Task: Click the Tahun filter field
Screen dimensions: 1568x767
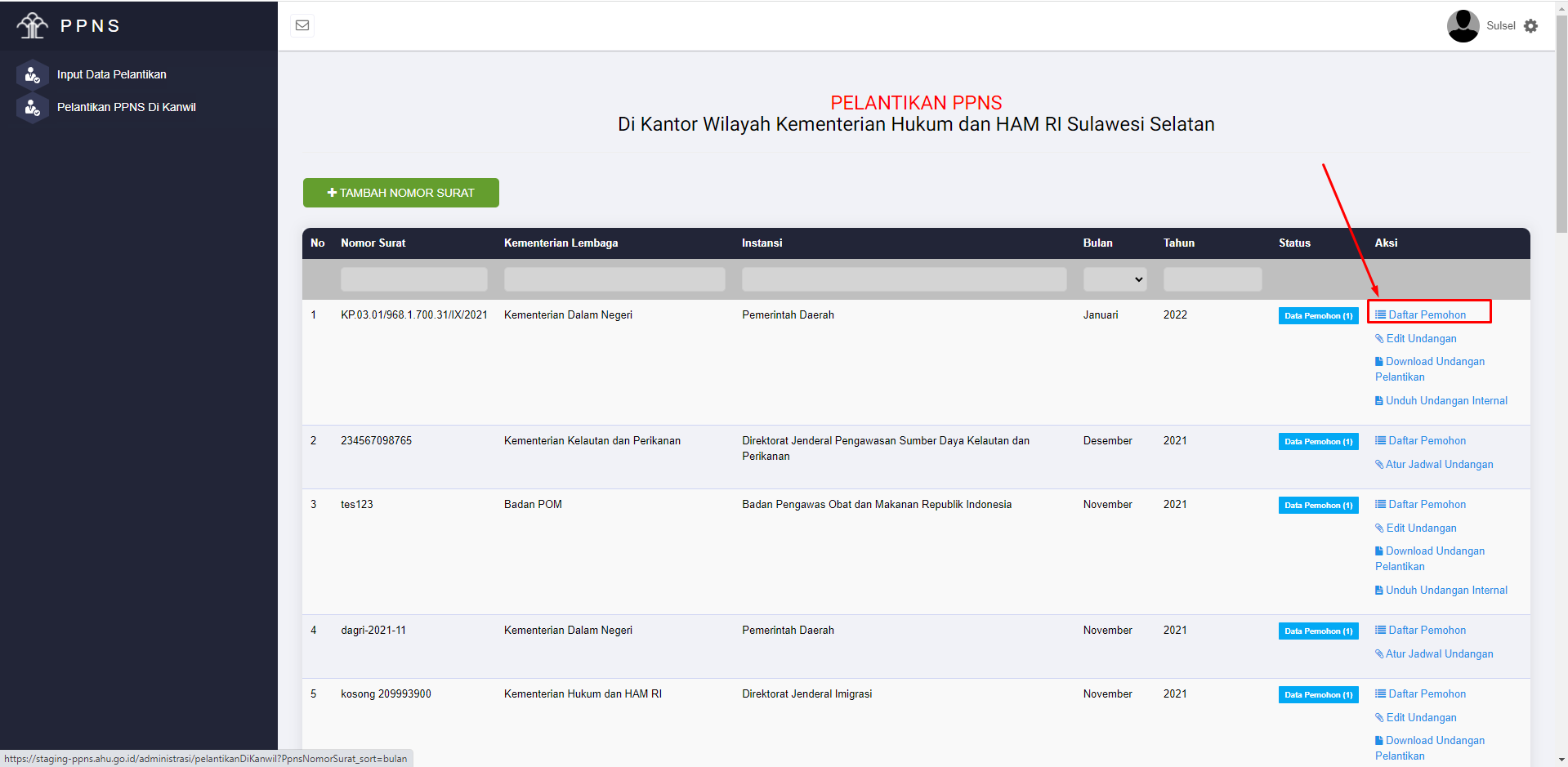Action: pyautogui.click(x=1212, y=279)
